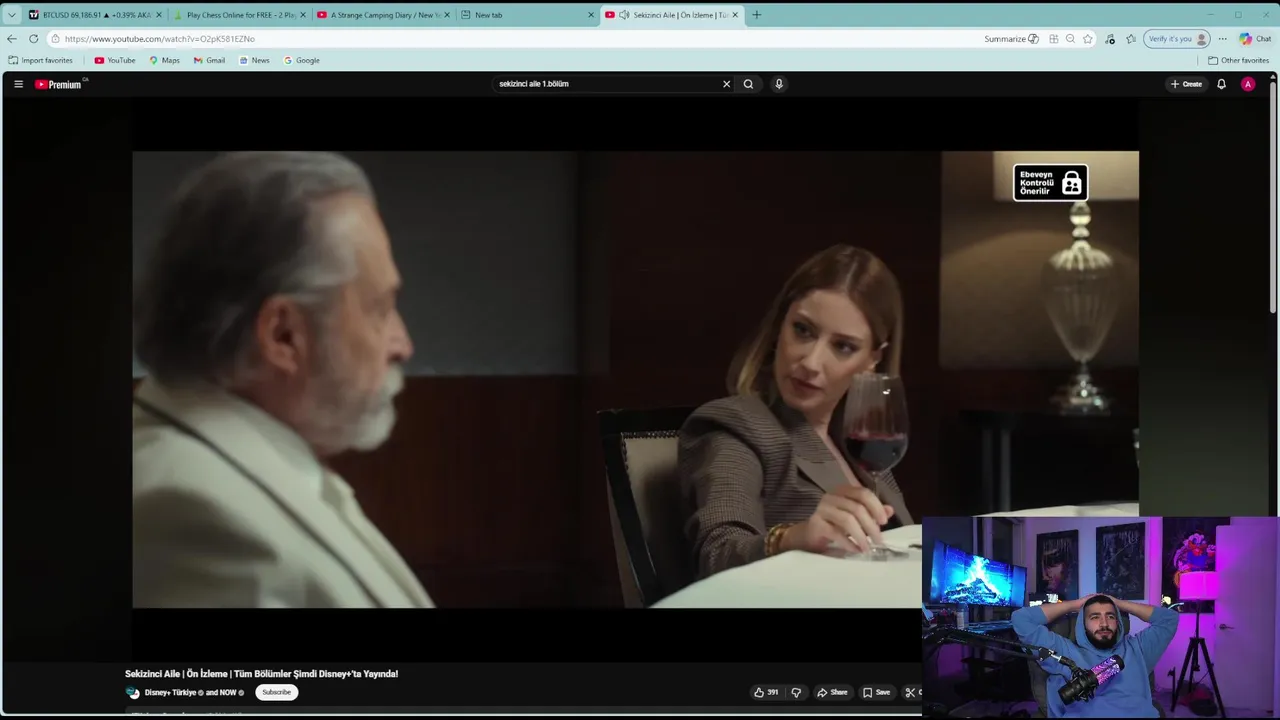
Task: Select the video title Sekizinci Aile Ön İzleme
Action: click(x=261, y=674)
